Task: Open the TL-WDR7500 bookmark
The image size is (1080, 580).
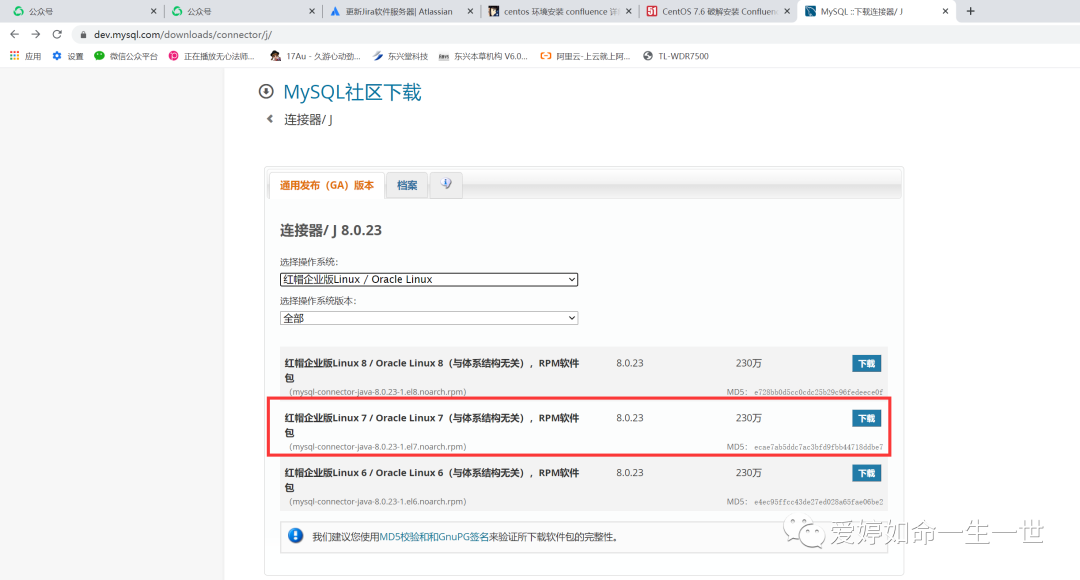Action: click(x=676, y=56)
